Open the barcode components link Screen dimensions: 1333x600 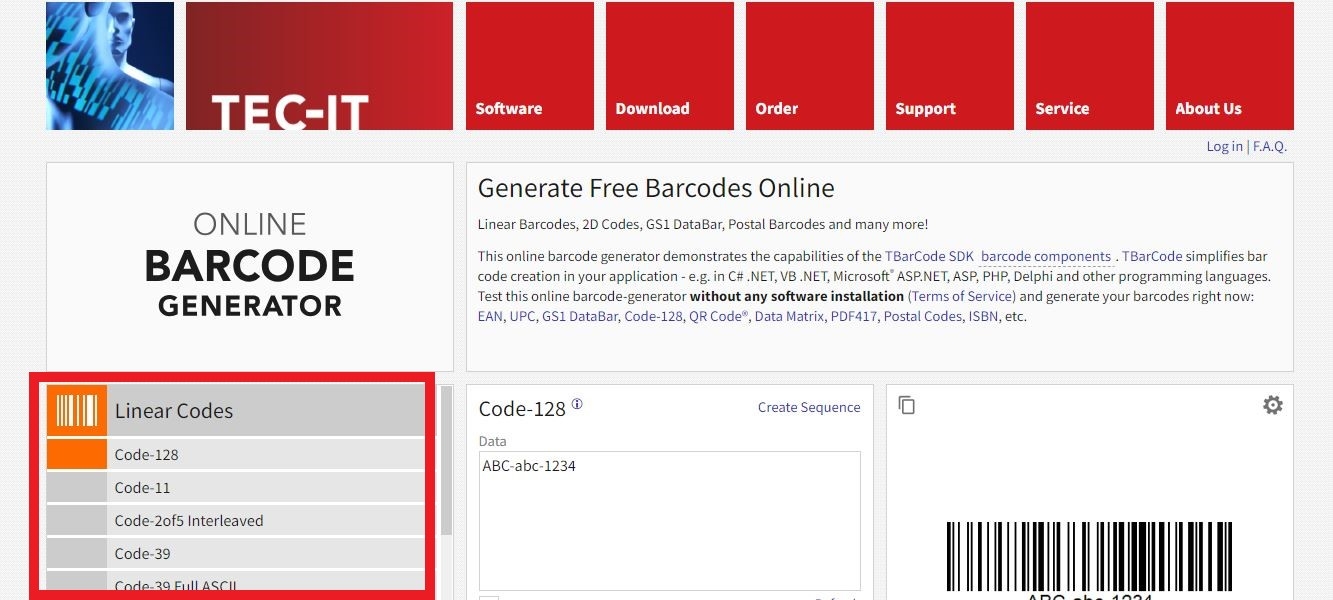[x=1046, y=256]
